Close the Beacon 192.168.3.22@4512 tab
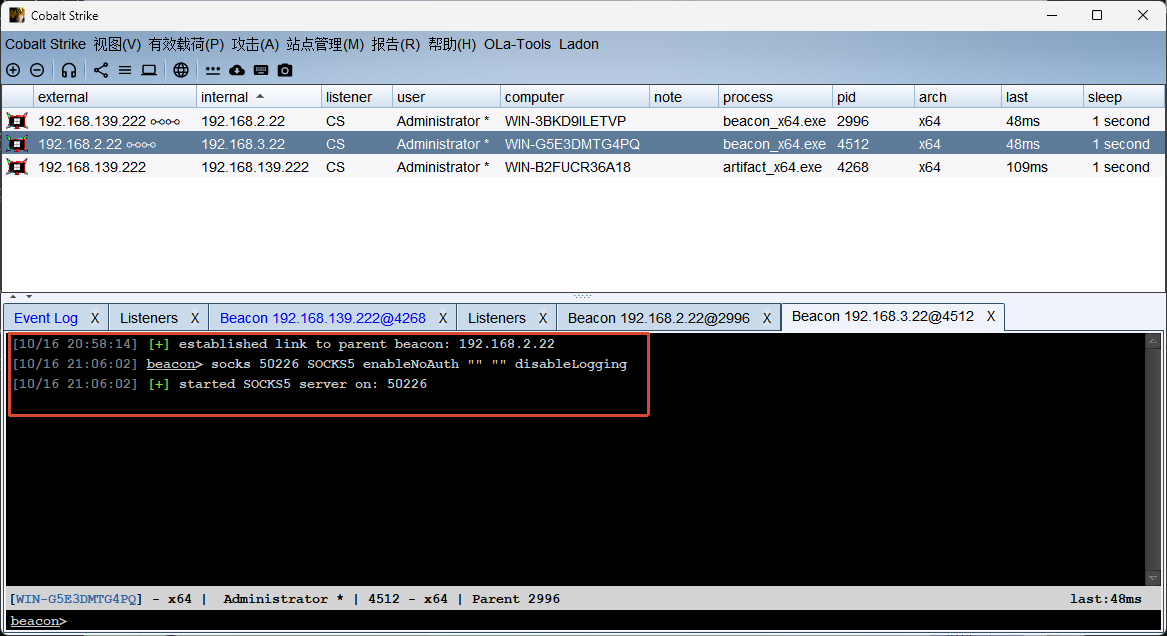 point(991,316)
